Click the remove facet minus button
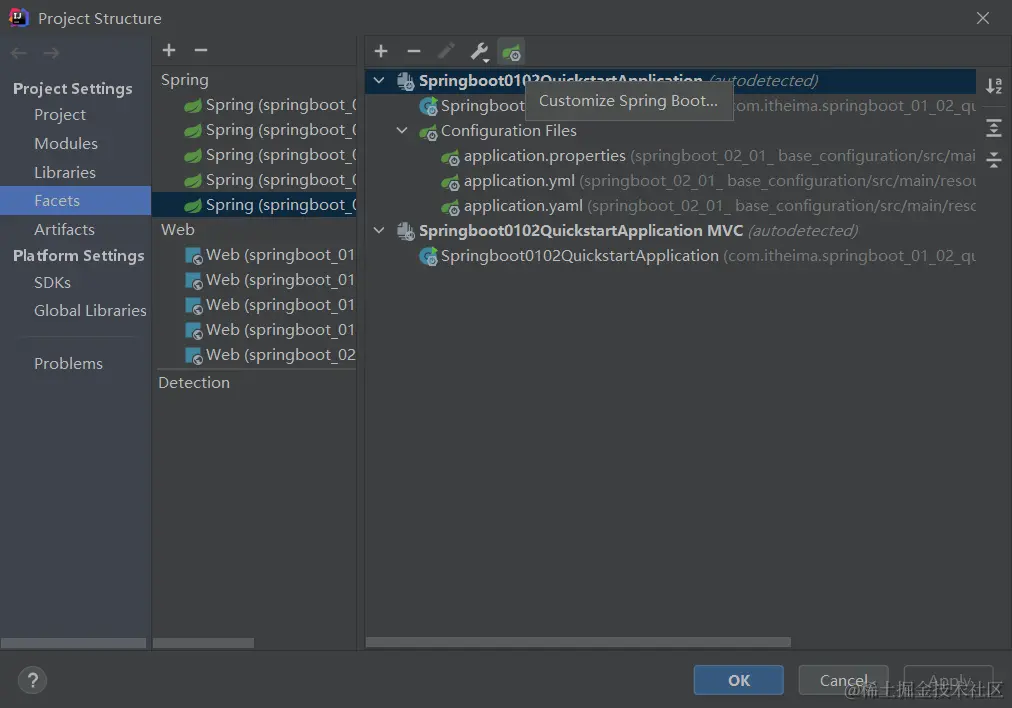 (201, 50)
